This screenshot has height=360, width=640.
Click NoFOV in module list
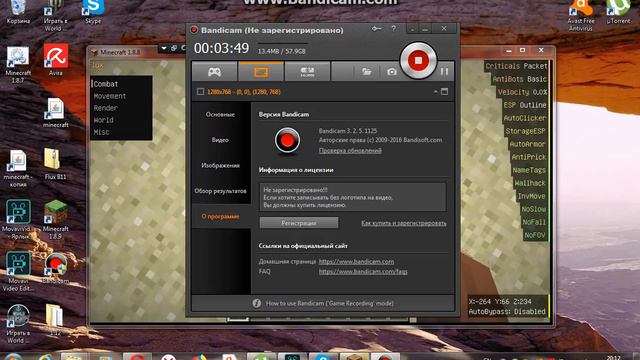tap(534, 236)
